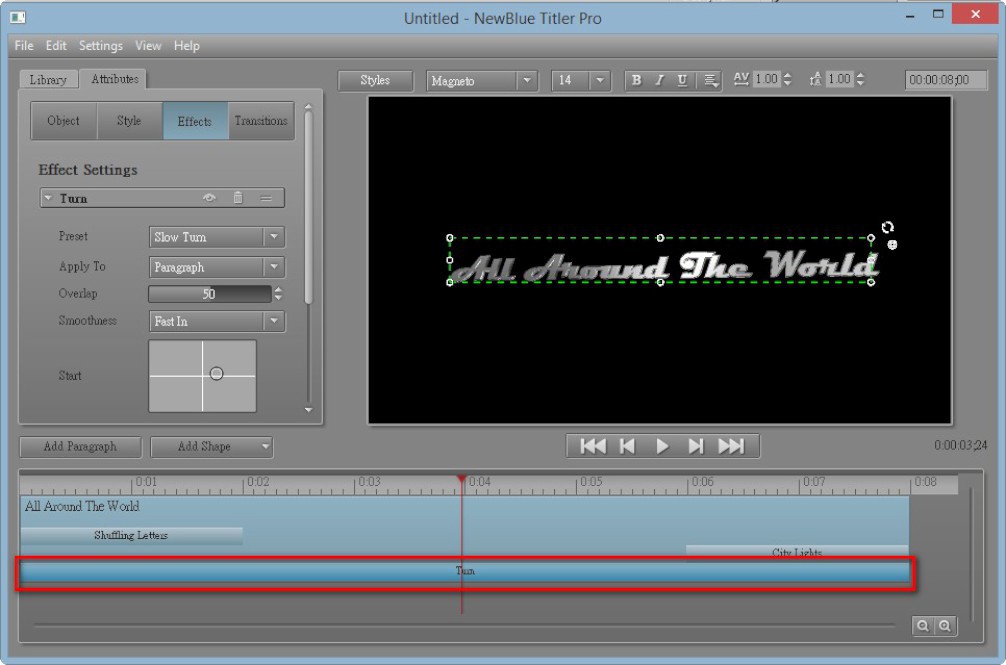Increase the Overlap value with up arrow

tap(278, 290)
